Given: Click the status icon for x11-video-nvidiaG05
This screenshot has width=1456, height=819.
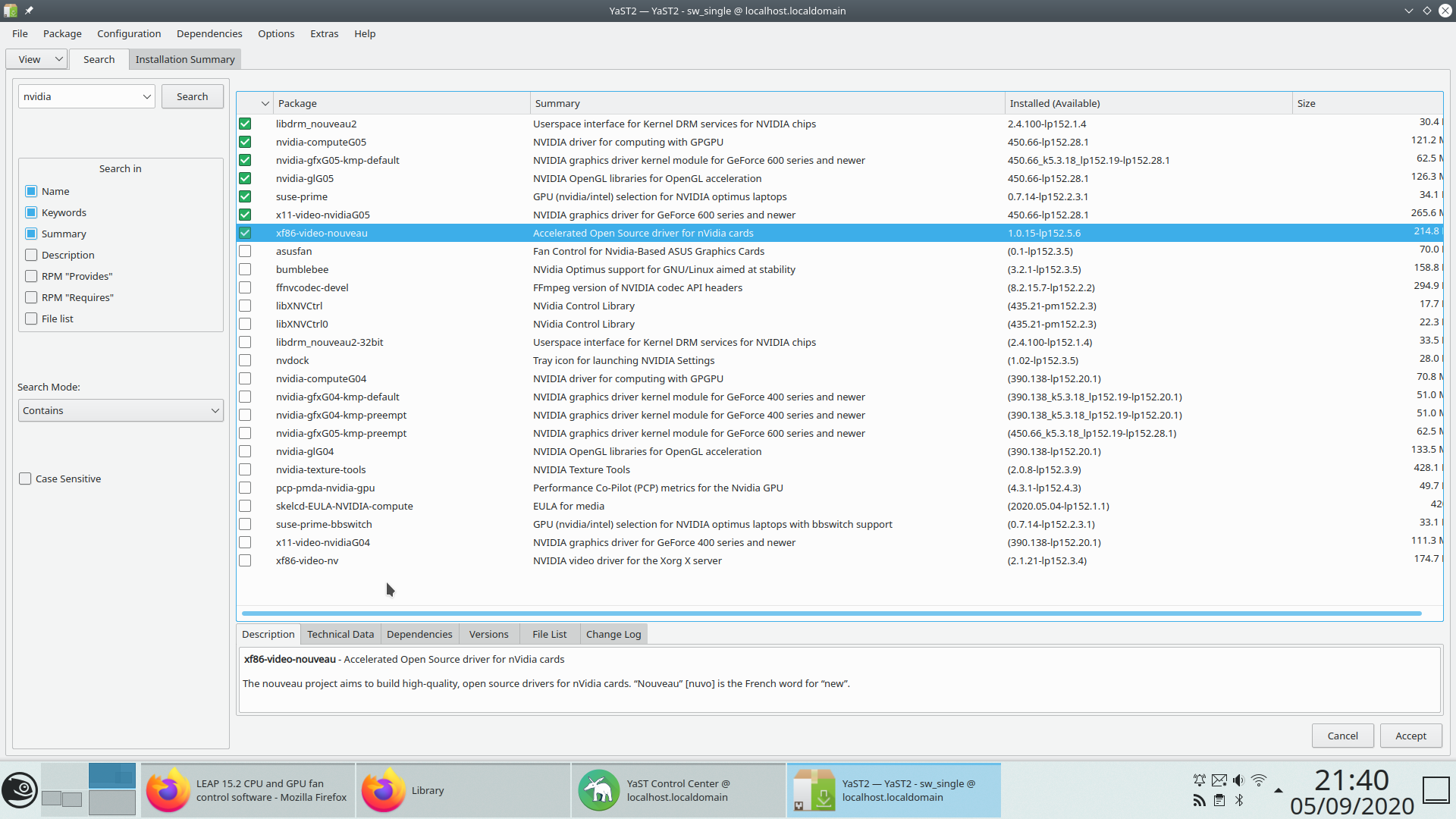Looking at the screenshot, I should pyautogui.click(x=245, y=215).
